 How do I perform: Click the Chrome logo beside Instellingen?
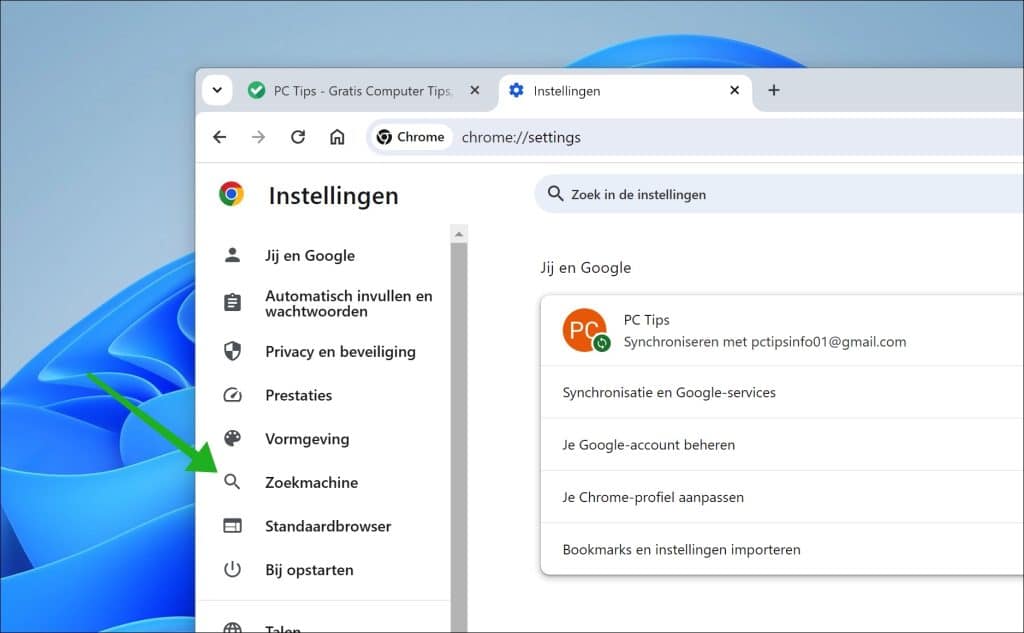coord(231,194)
